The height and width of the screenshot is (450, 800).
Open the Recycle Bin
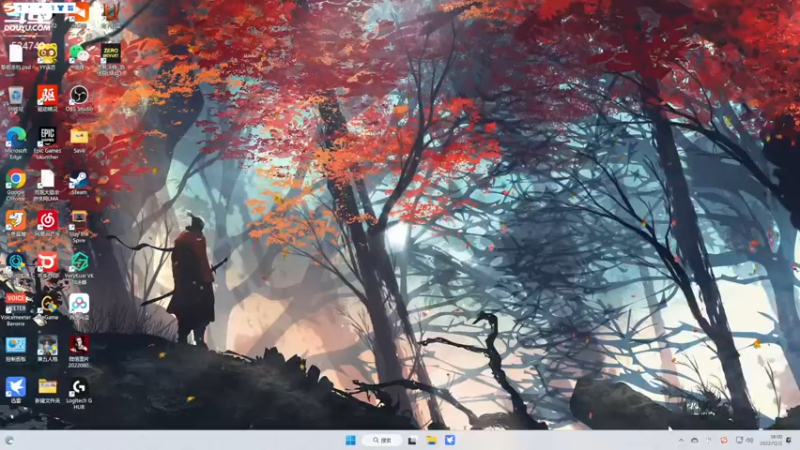(16, 96)
